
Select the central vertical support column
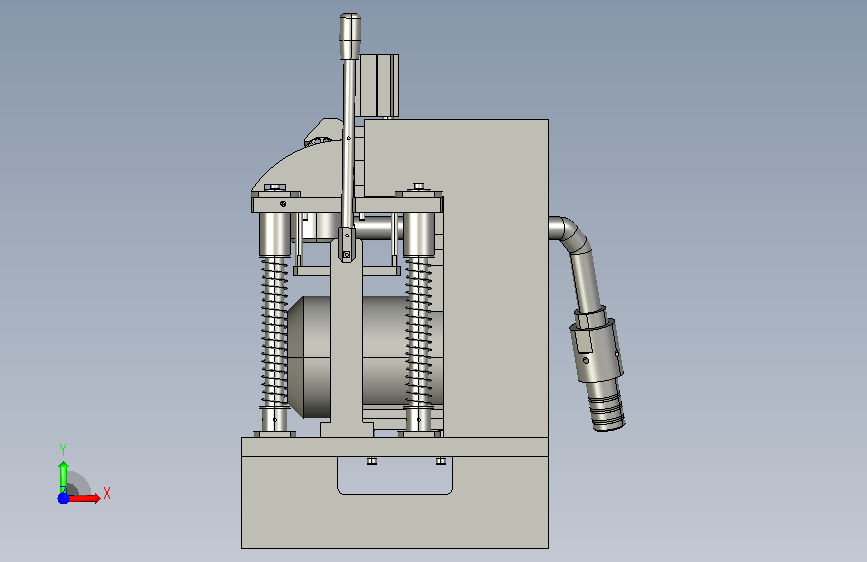347,343
